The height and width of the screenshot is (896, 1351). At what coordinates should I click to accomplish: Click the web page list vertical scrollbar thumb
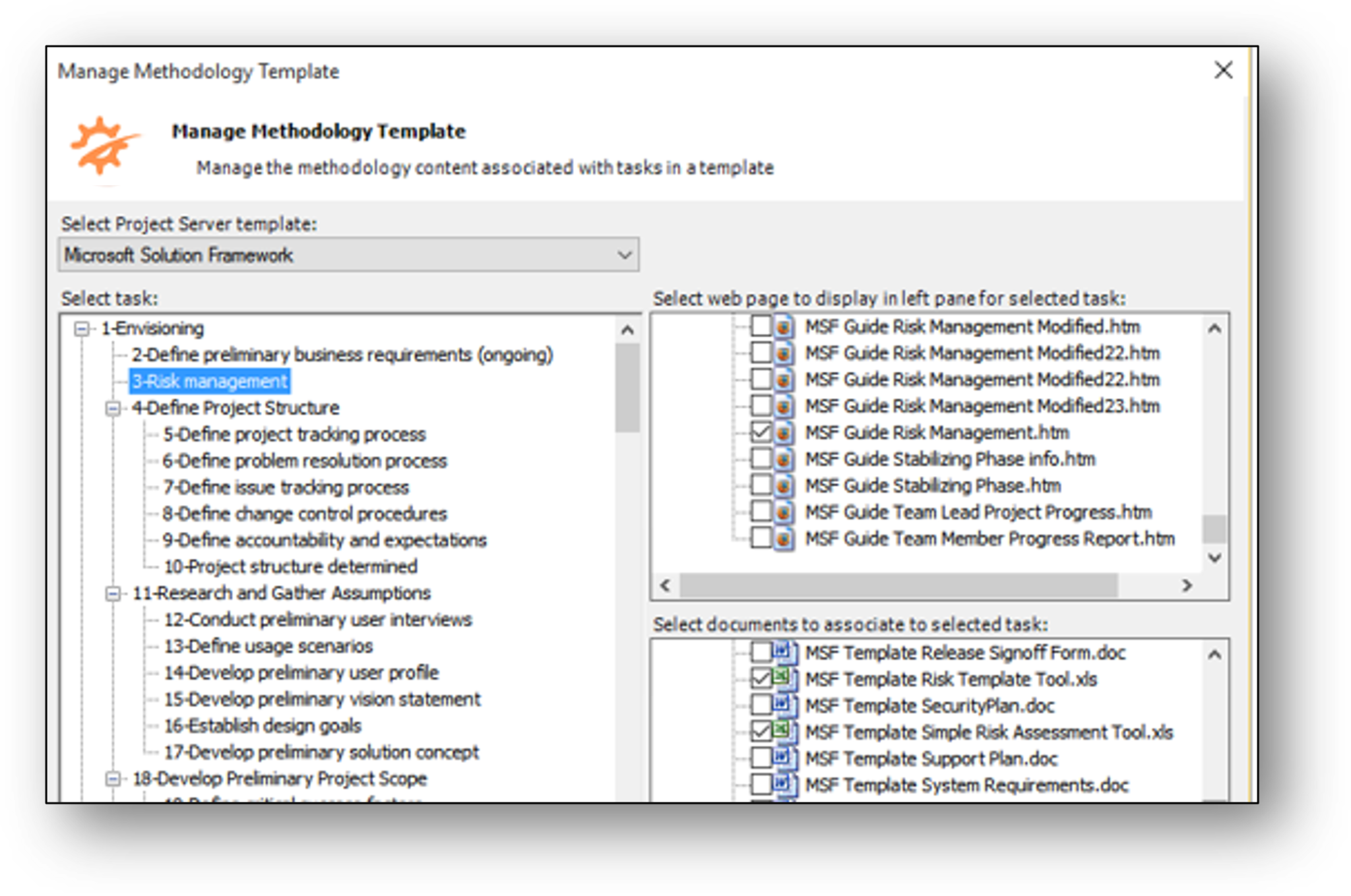pyautogui.click(x=1214, y=528)
